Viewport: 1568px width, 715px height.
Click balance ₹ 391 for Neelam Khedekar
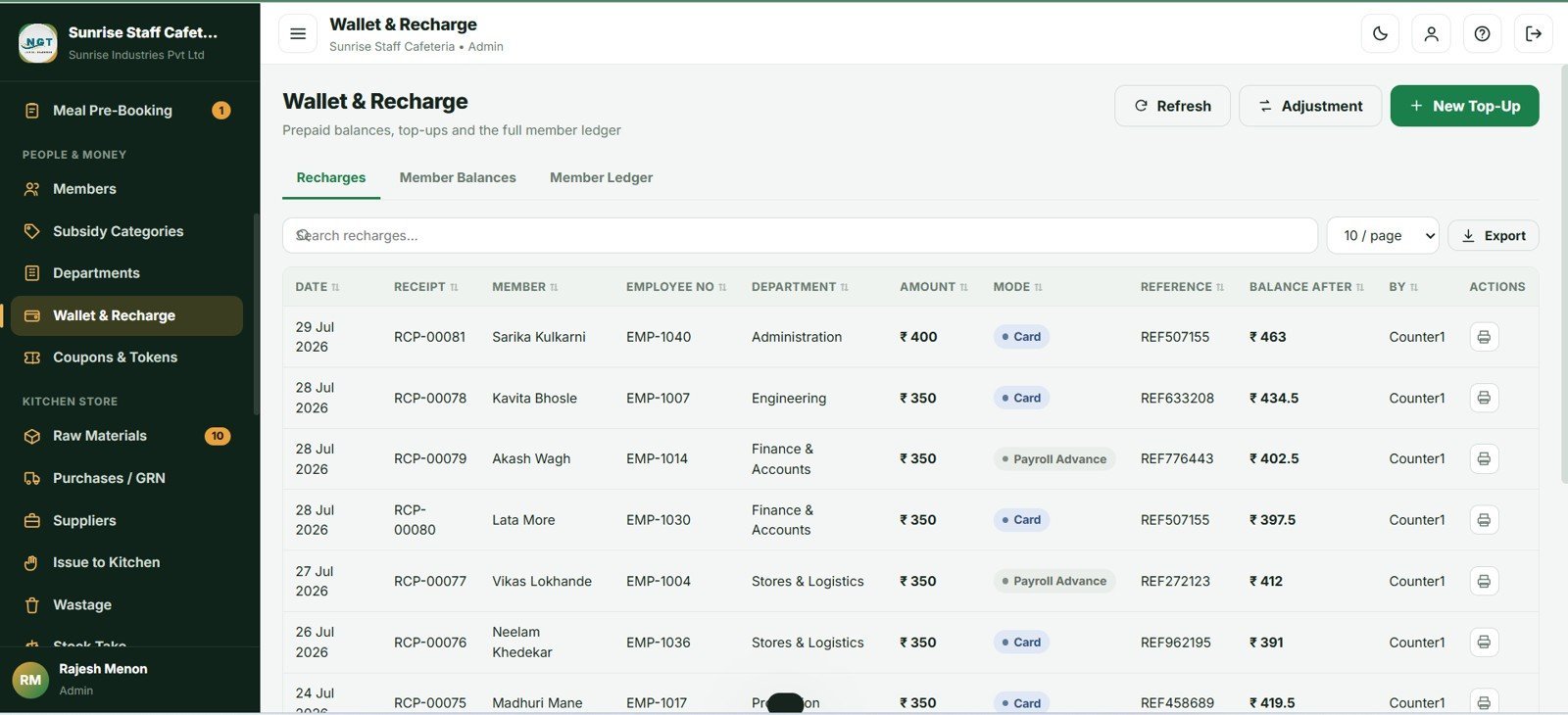coord(1266,643)
